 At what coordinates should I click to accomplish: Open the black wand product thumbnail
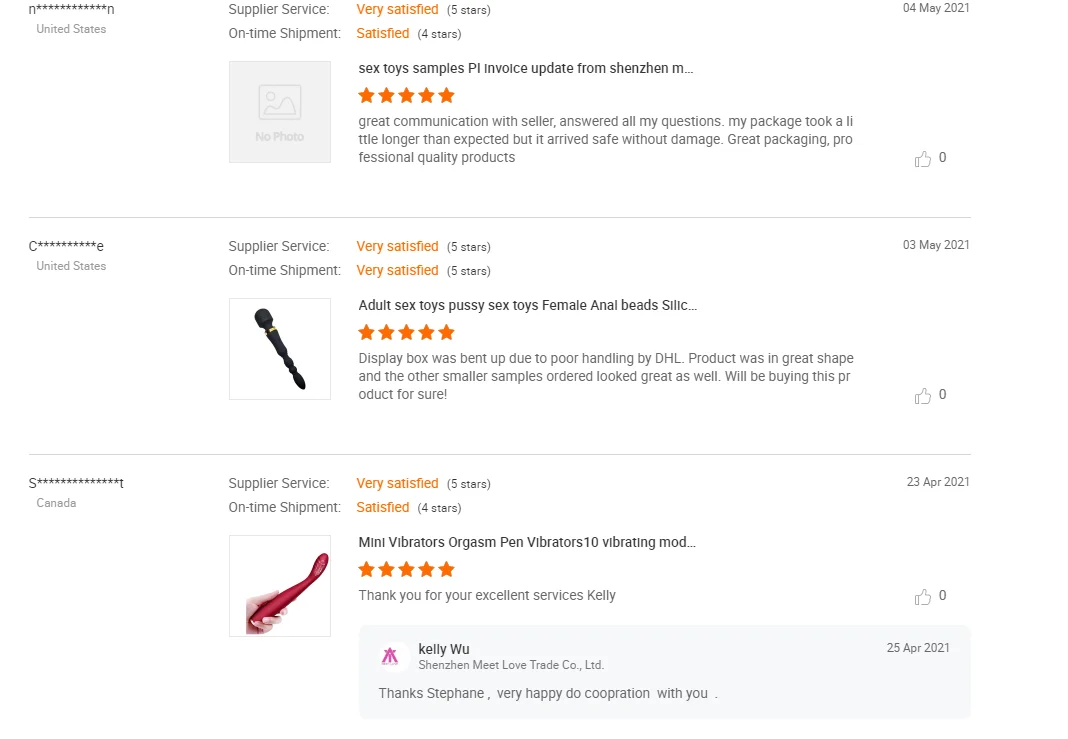[280, 349]
